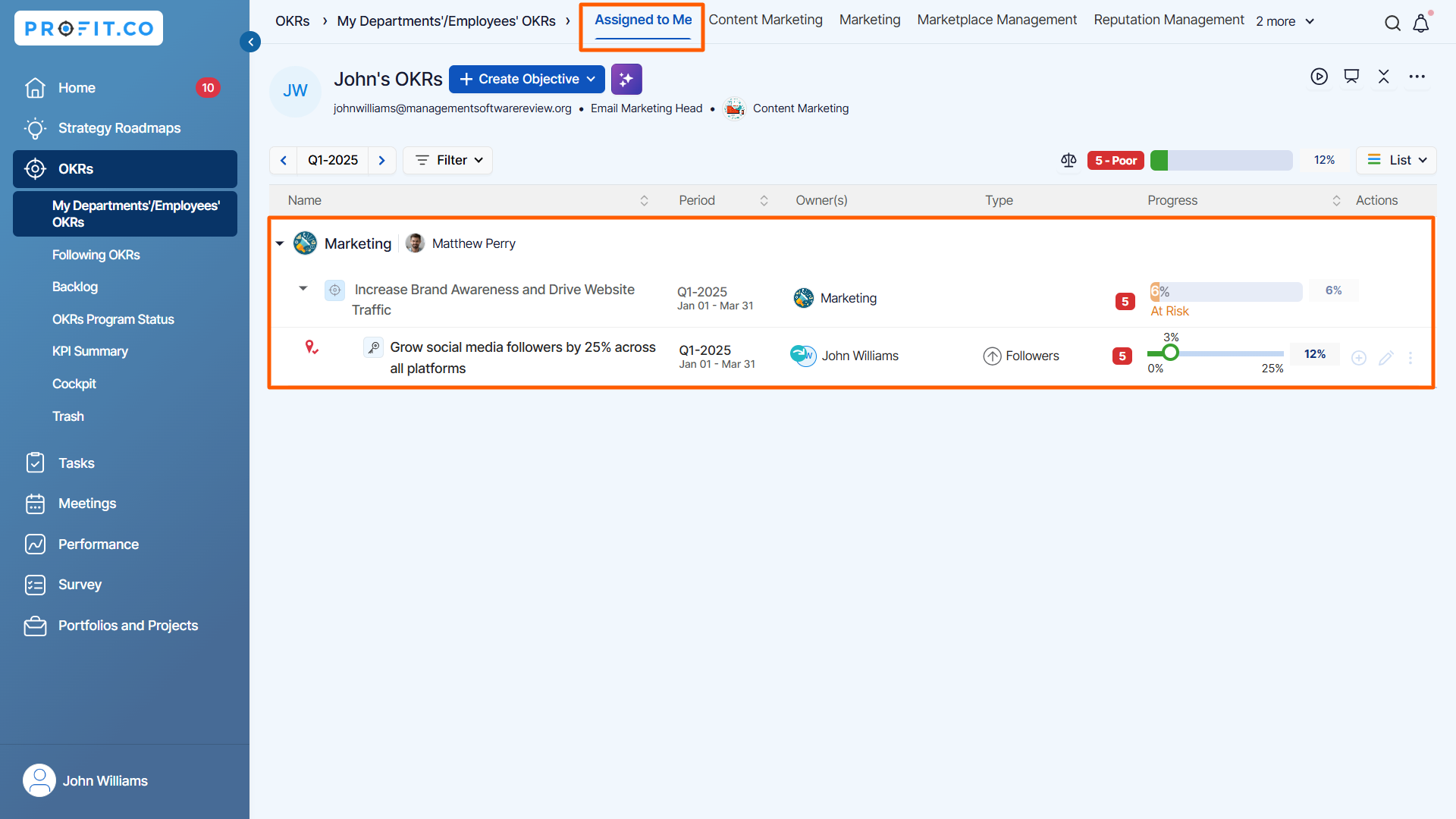Click the key result icon beside Grow social media
1456x819 pixels.
pyautogui.click(x=373, y=347)
